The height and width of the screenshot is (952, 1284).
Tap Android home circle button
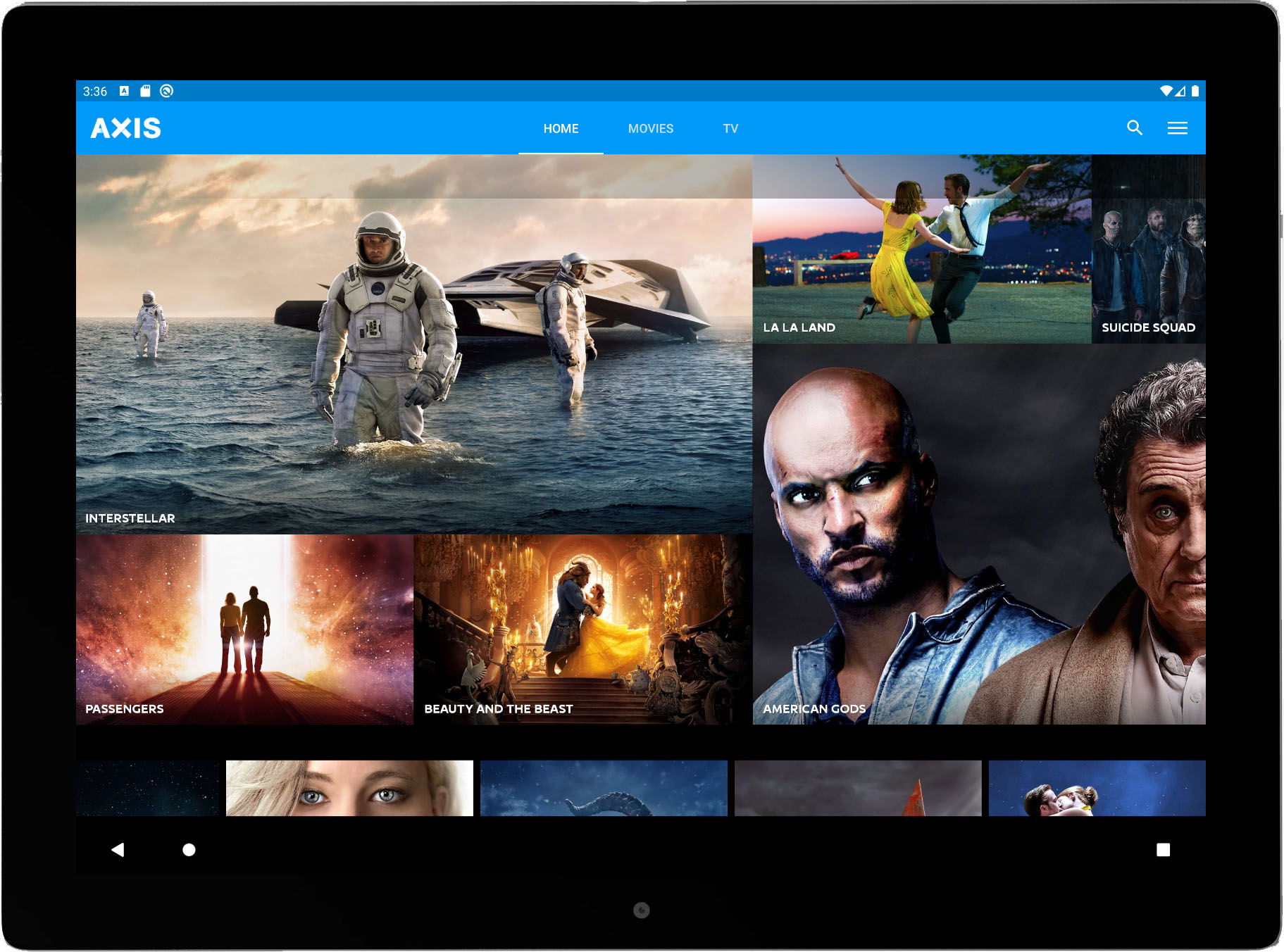point(189,850)
